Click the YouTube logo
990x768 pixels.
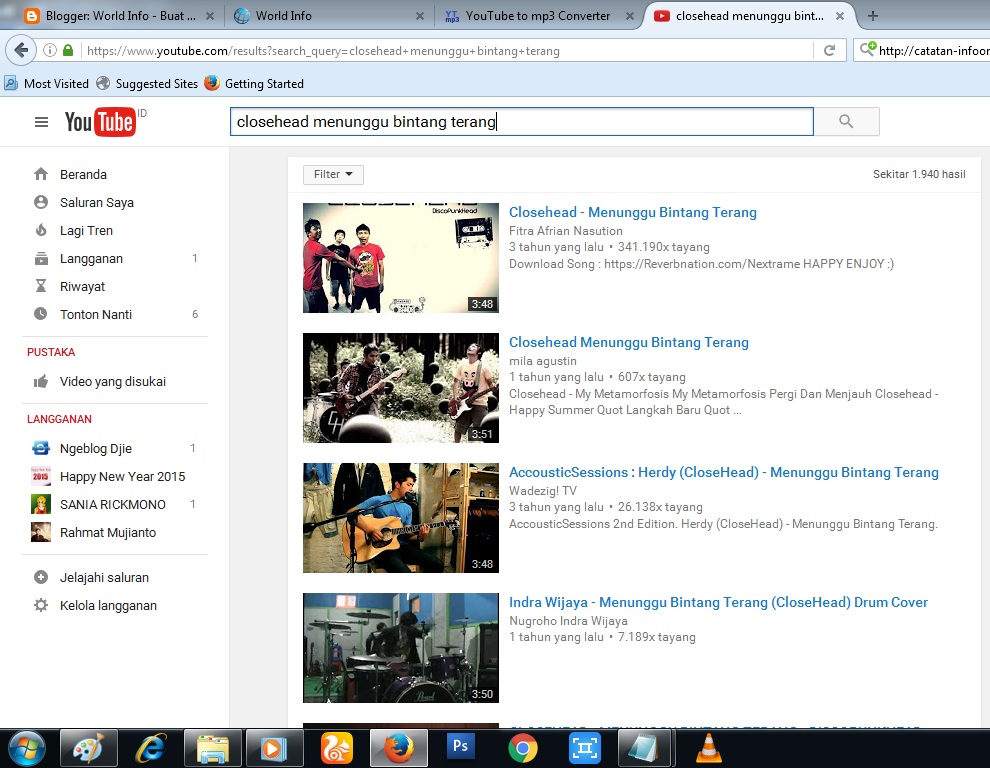[x=100, y=122]
